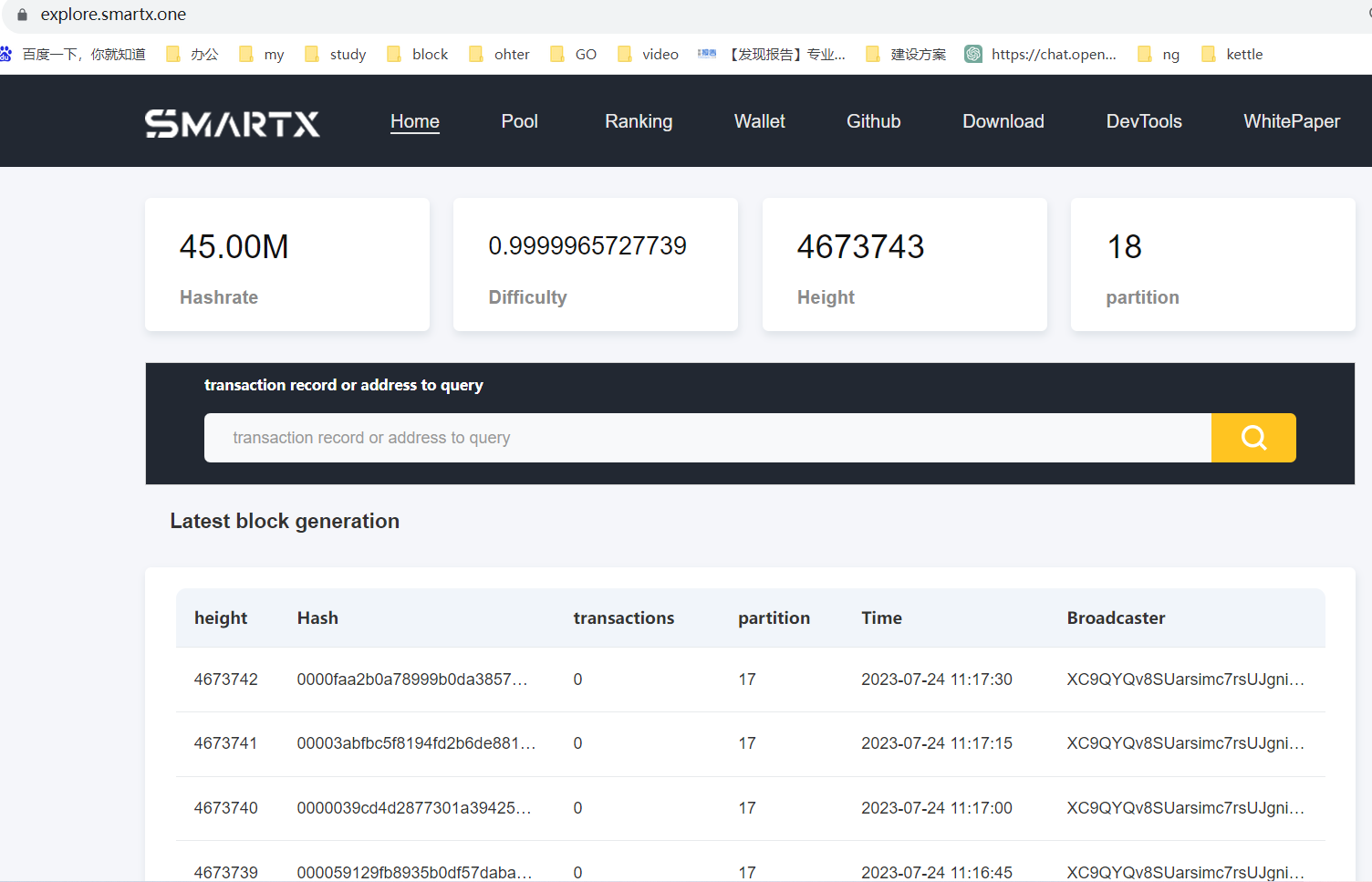Click the Height 4673743 card
1372x882 pixels.
pyautogui.click(x=905, y=265)
